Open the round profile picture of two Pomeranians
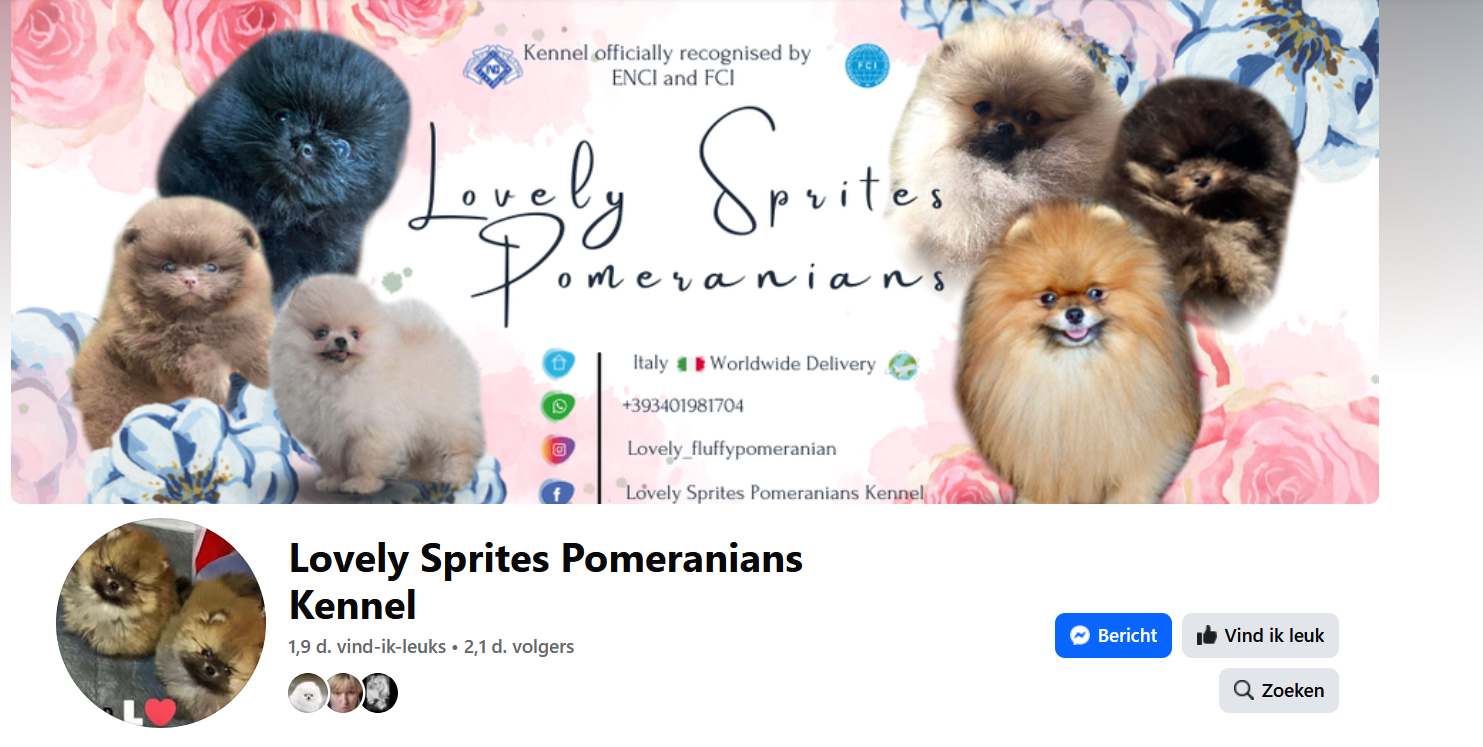The height and width of the screenshot is (747, 1483). (161, 623)
